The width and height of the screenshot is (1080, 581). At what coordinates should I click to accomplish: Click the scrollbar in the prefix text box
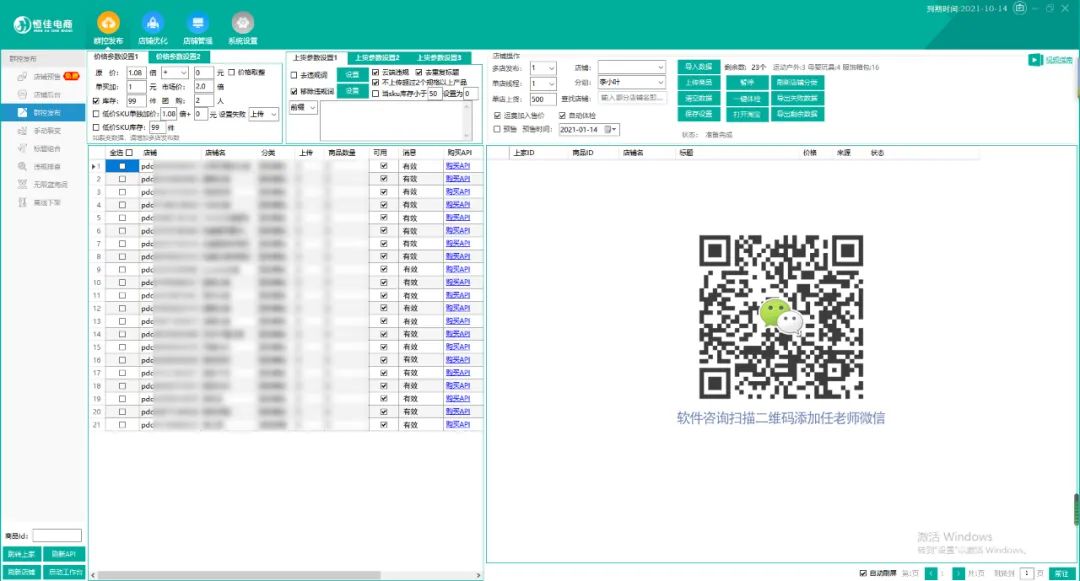click(468, 120)
